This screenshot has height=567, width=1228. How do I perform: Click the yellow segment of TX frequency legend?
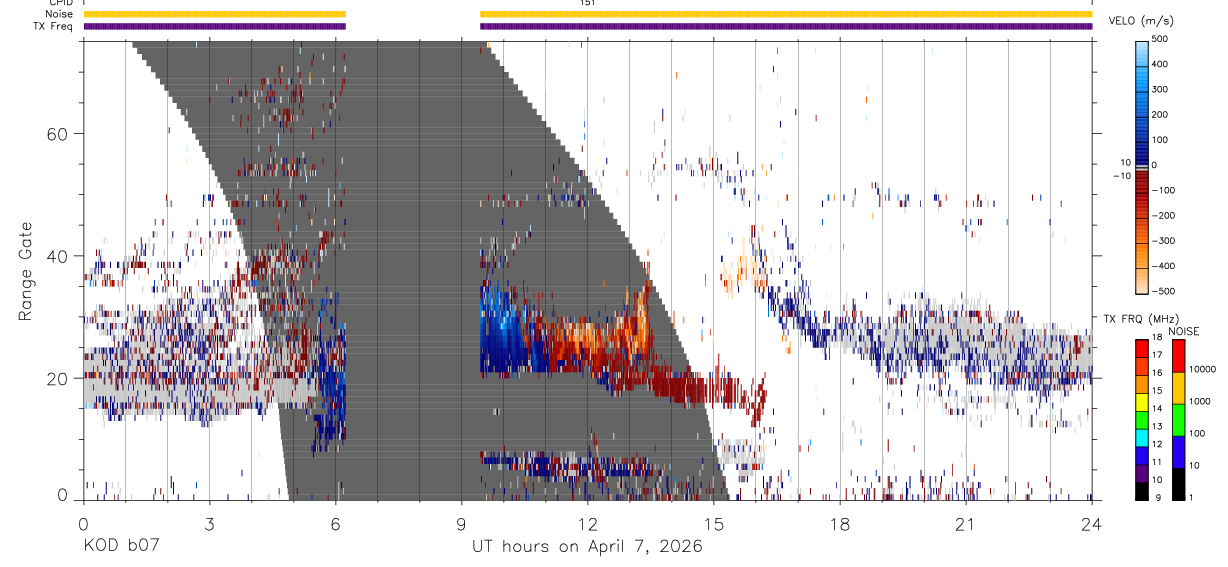pos(1143,401)
